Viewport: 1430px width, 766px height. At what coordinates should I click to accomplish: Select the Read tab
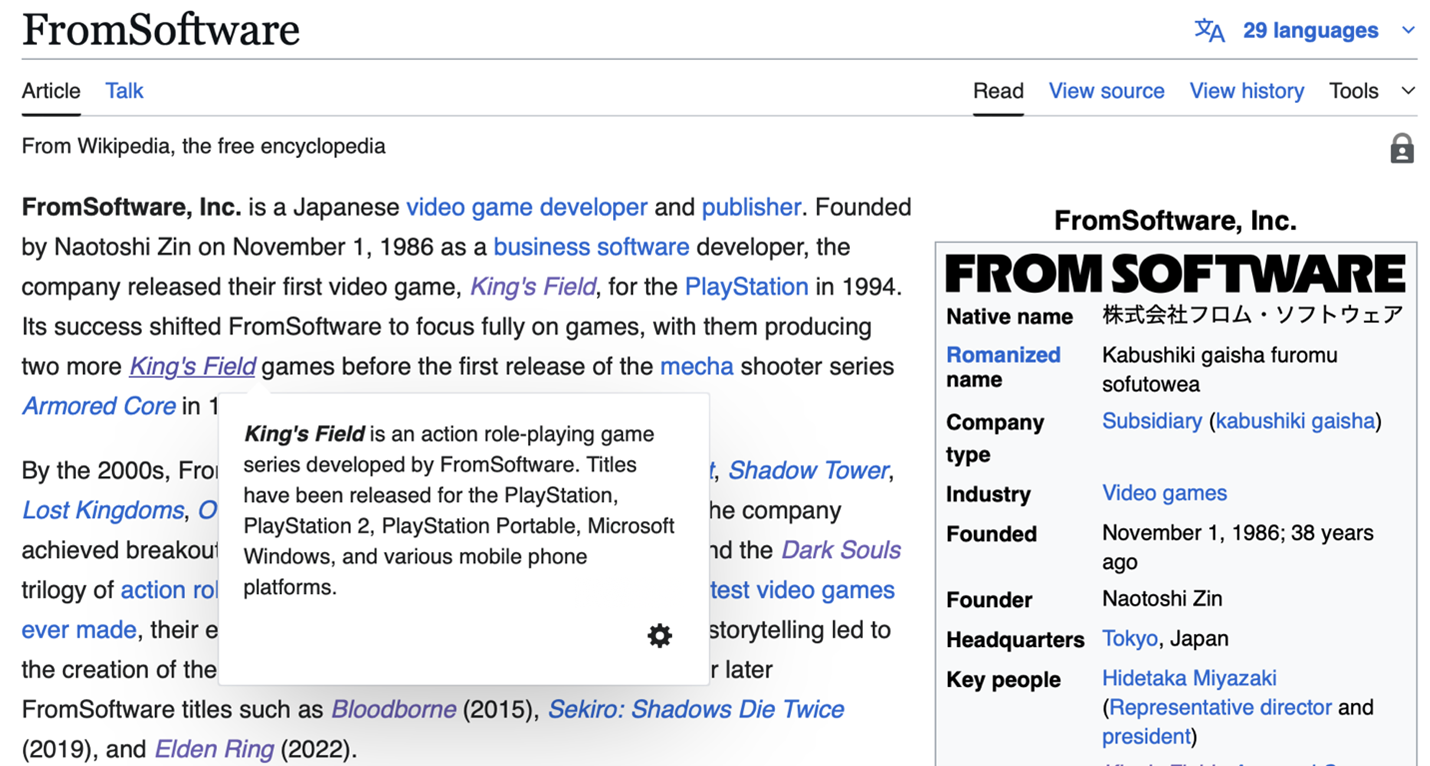click(x=997, y=91)
